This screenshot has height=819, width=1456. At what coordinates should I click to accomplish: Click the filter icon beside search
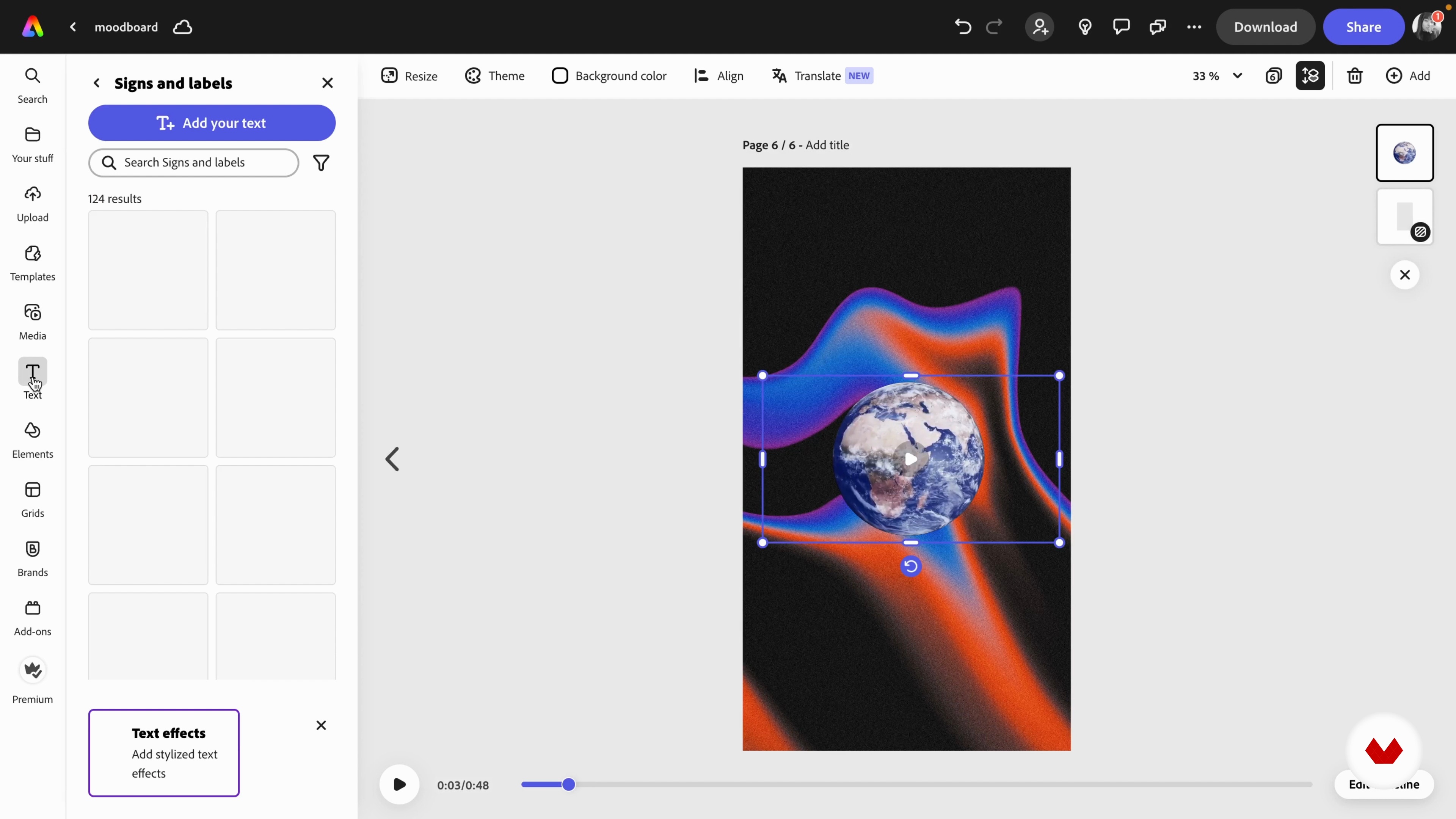pos(321,163)
